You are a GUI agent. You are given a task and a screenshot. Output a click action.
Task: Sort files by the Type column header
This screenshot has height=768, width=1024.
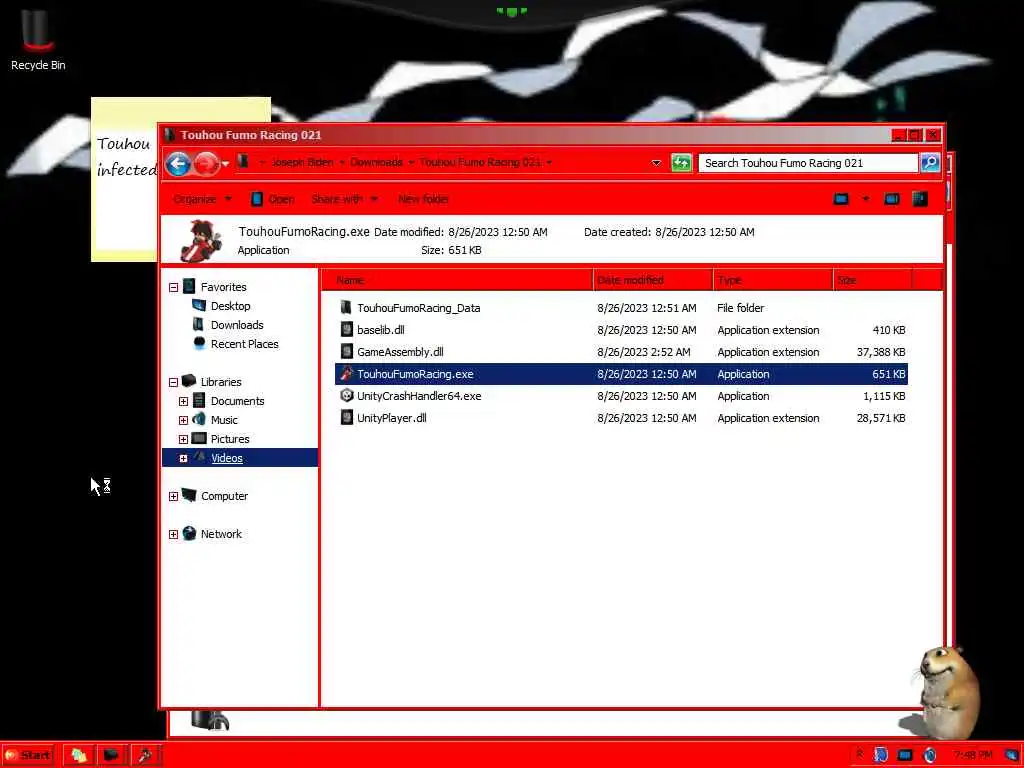[774, 280]
